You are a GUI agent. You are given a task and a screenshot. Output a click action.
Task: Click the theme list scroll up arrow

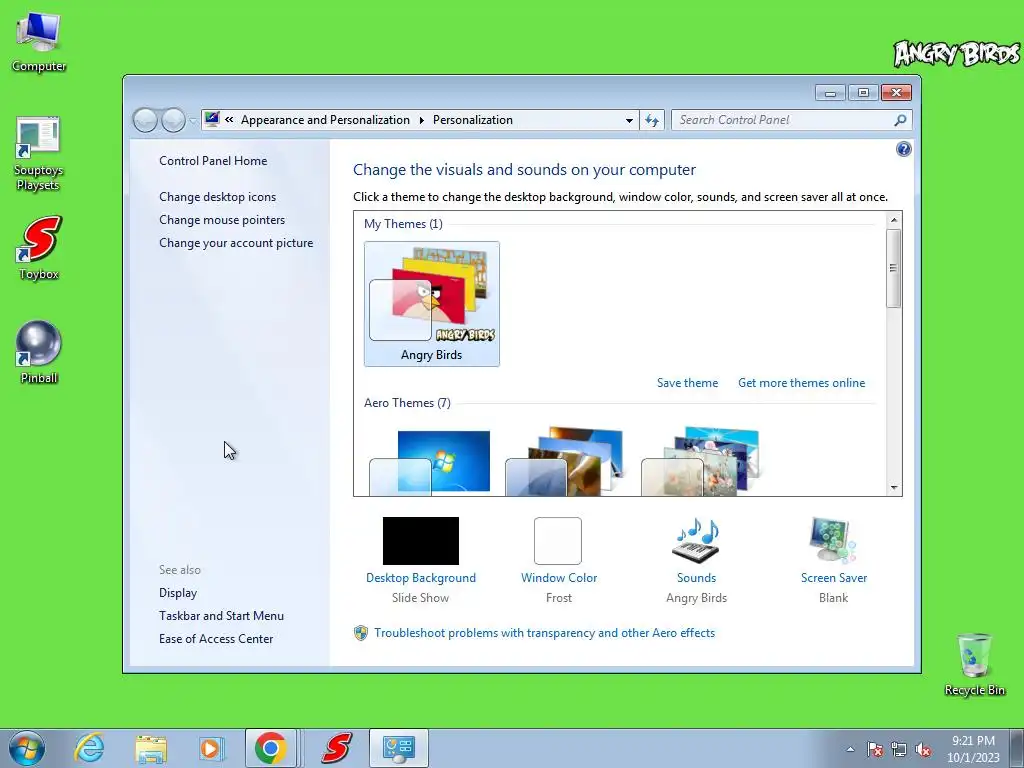pyautogui.click(x=894, y=220)
